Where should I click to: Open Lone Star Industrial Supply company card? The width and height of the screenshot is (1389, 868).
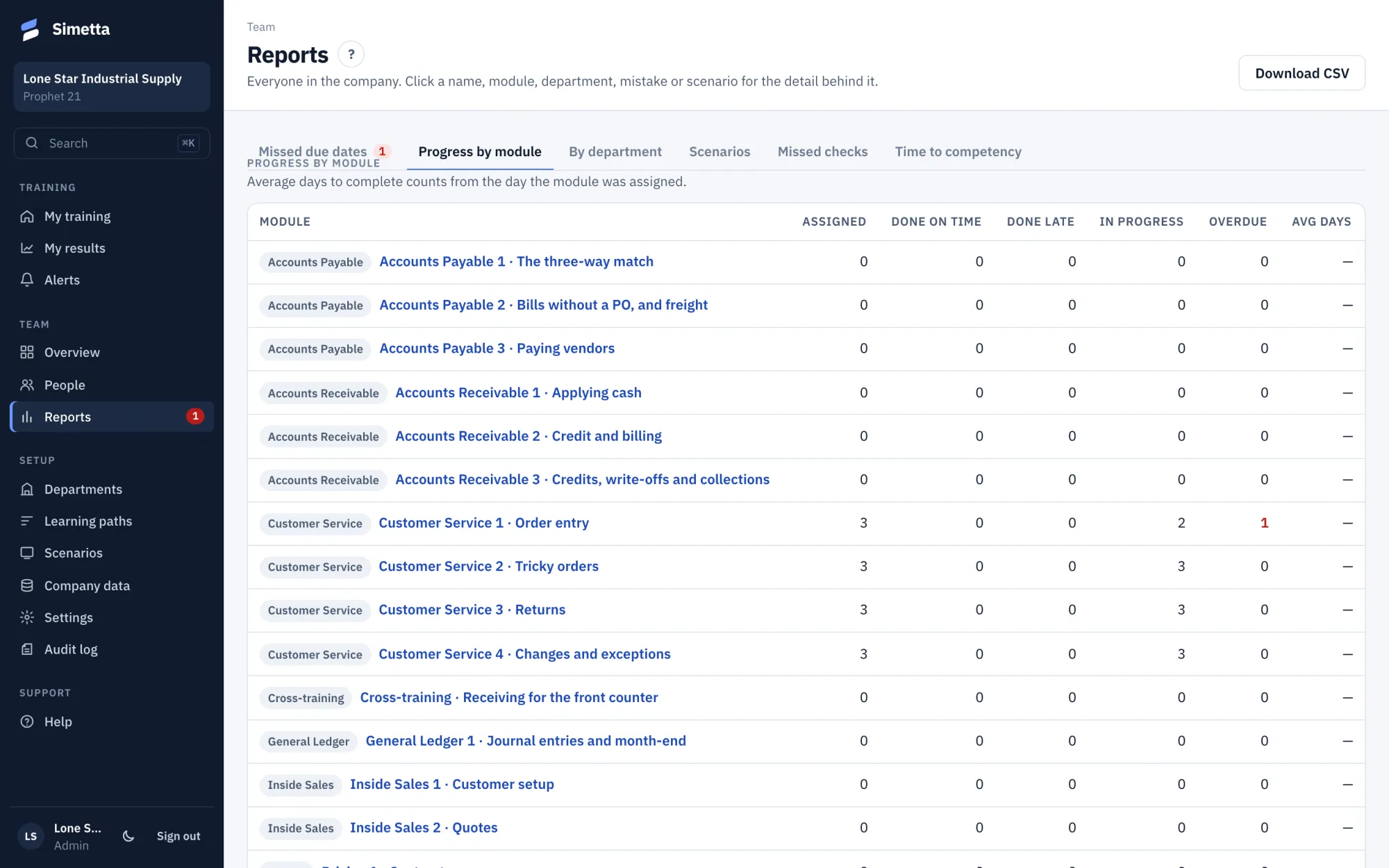[112, 87]
